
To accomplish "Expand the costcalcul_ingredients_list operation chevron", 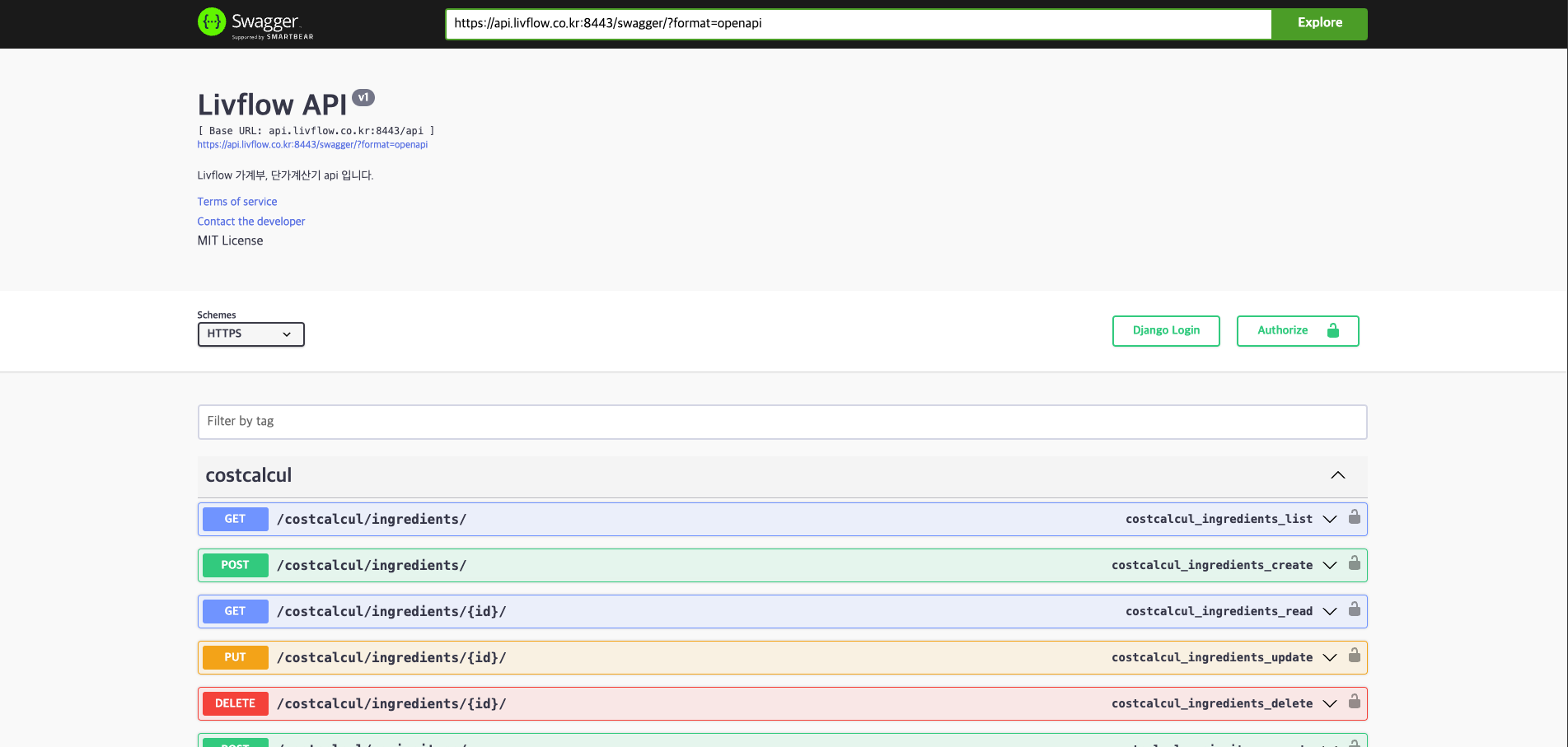I will (x=1330, y=519).
